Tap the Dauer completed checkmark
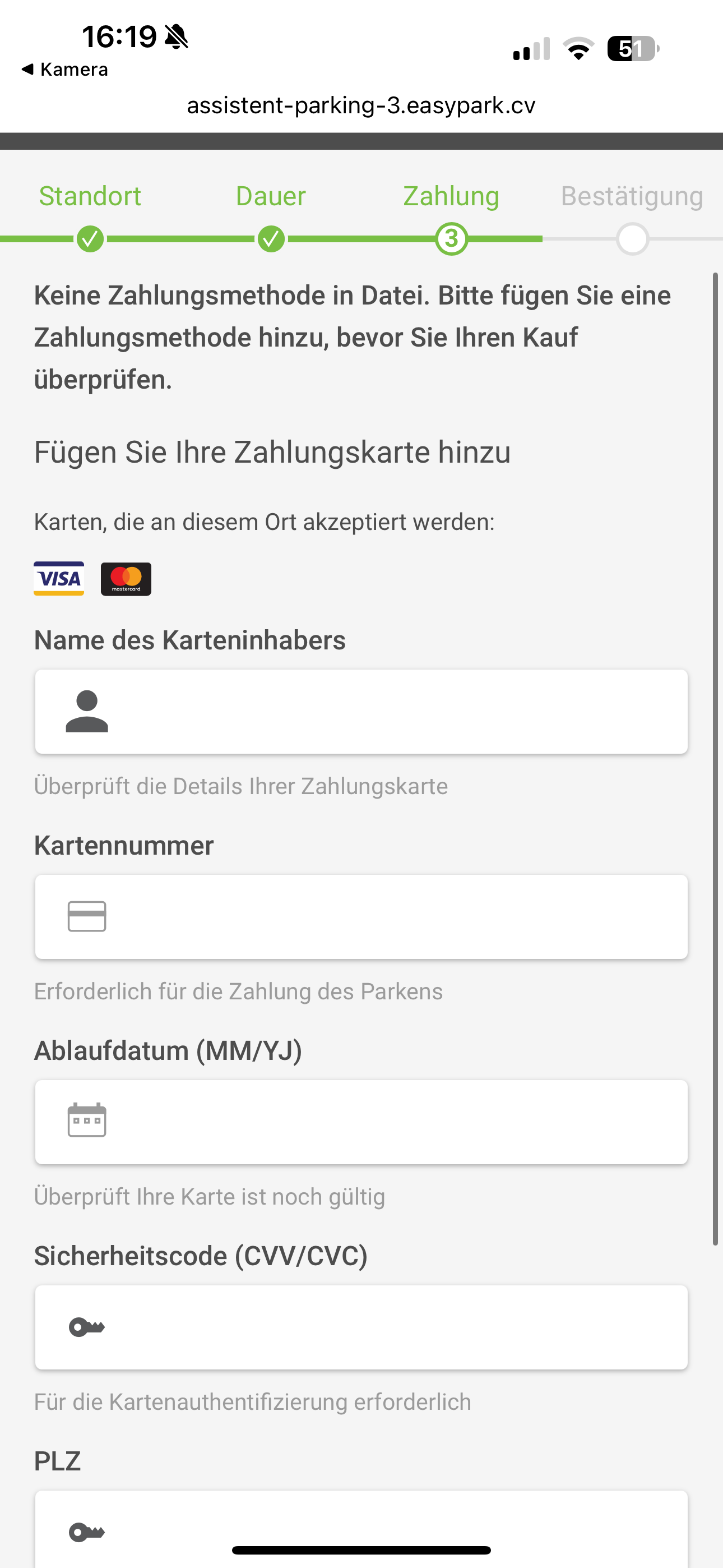This screenshot has width=723, height=1568. coord(271,239)
